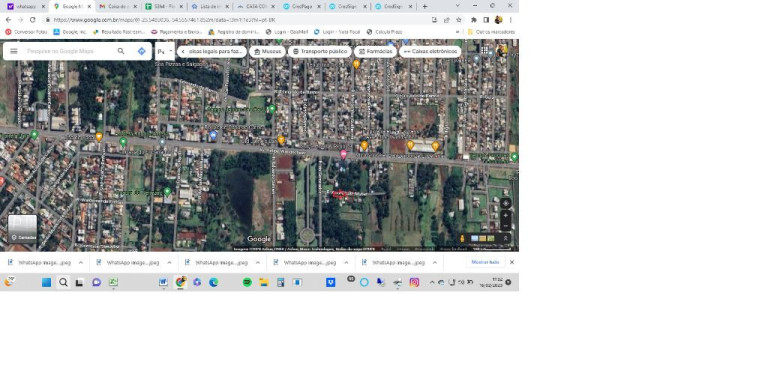The height and width of the screenshot is (388, 768).
Task: Open directions with the blue diamond icon
Action: pos(142,51)
